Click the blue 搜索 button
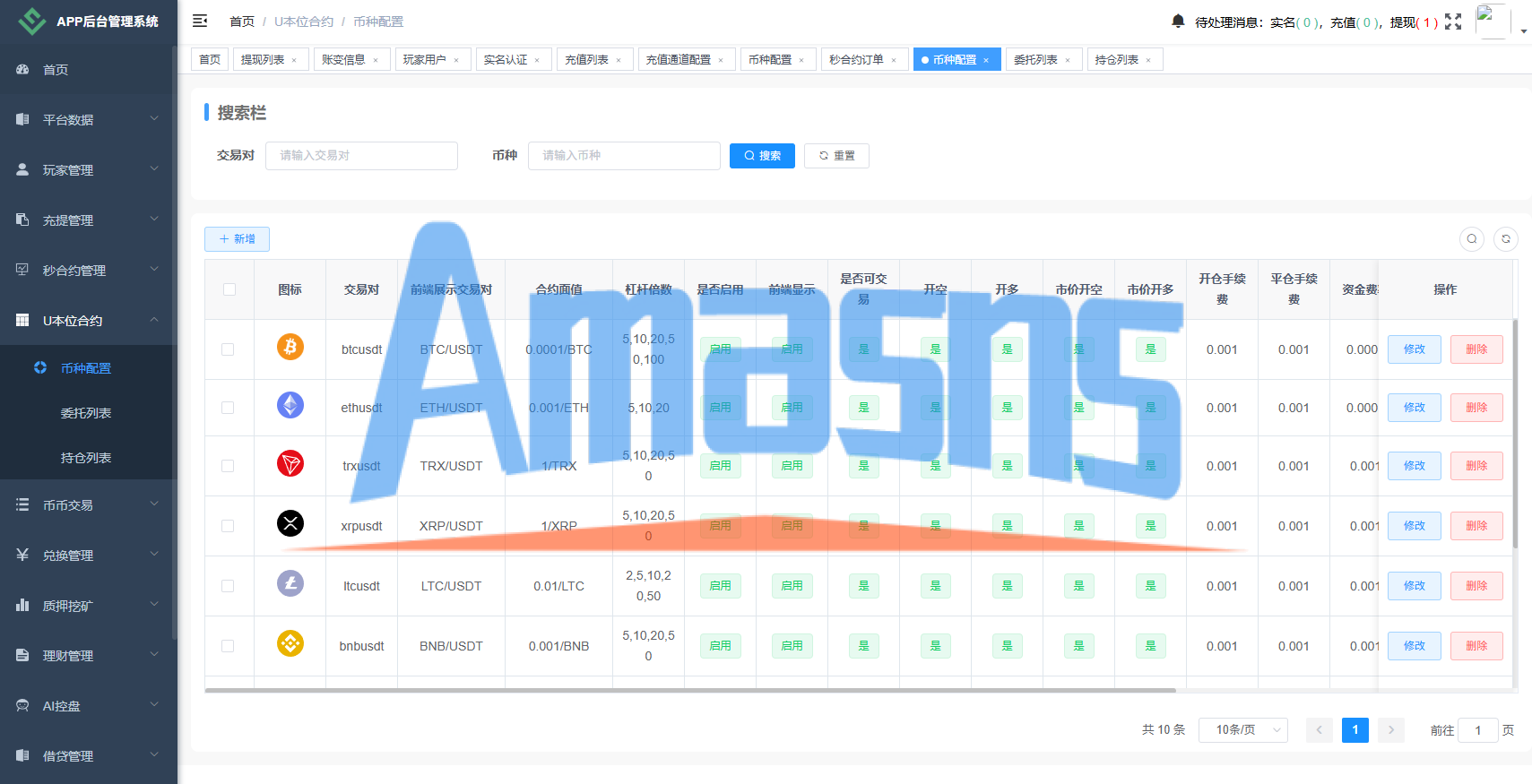This screenshot has height=784, width=1532. (762, 156)
